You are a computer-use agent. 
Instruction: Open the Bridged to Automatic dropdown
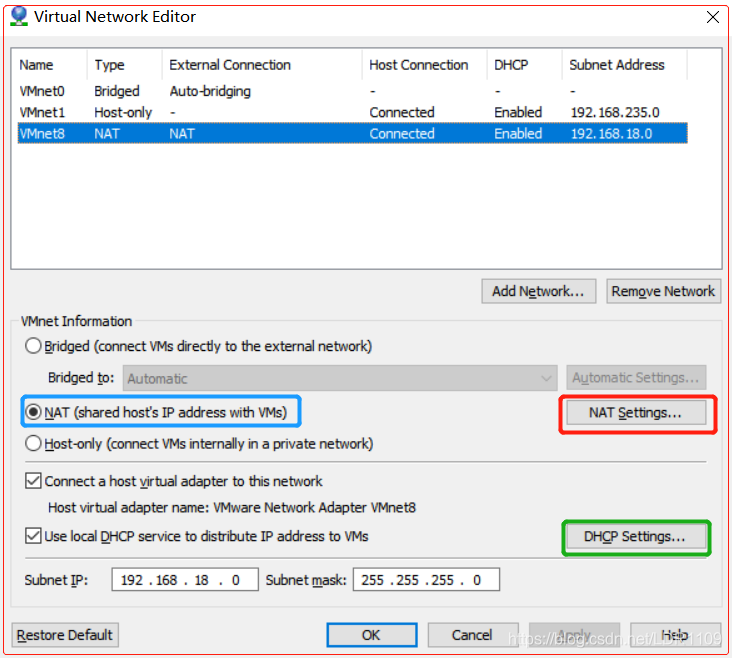[340, 378]
